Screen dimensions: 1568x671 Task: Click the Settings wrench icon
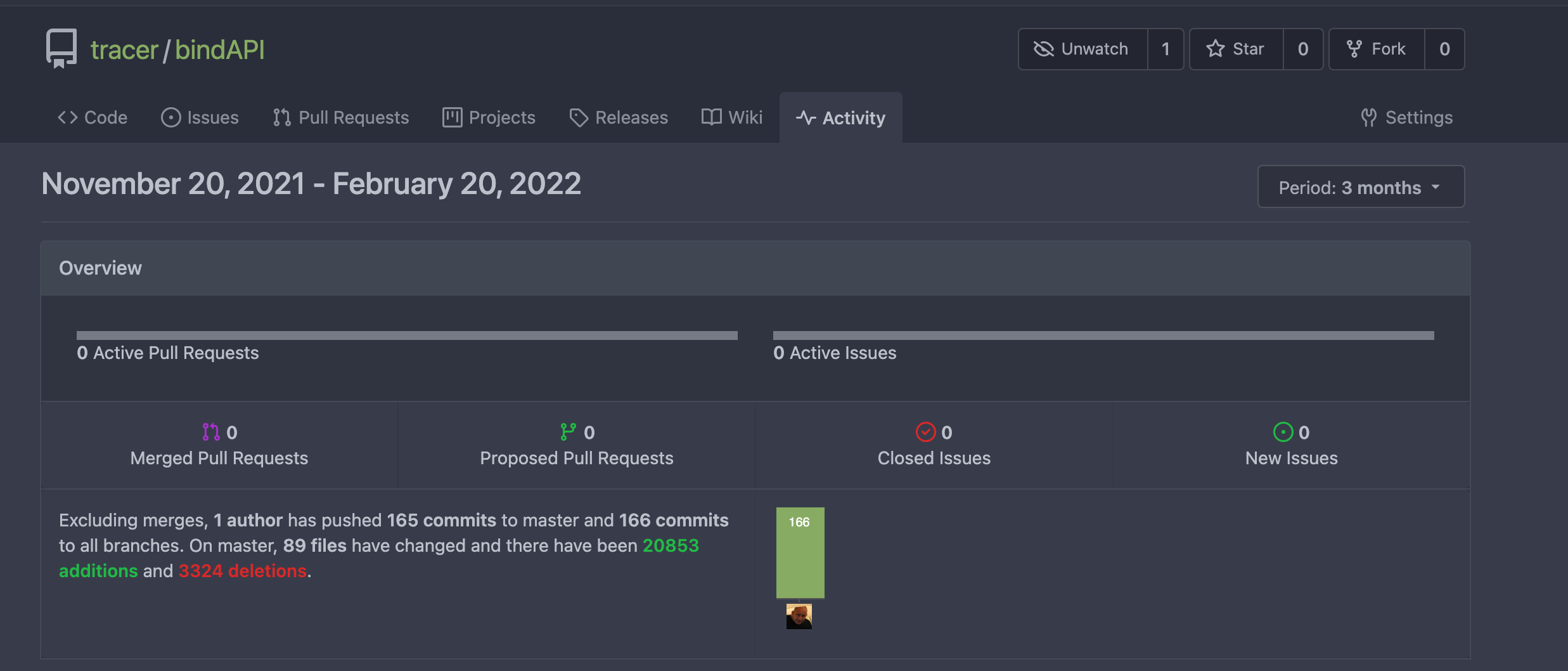point(1368,117)
